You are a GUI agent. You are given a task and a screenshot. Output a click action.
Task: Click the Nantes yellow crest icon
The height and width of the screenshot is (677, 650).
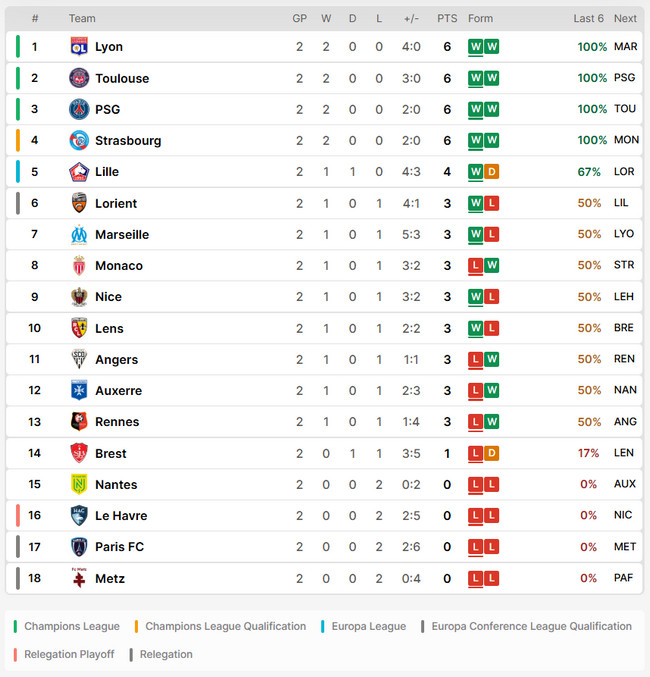pyautogui.click(x=79, y=484)
